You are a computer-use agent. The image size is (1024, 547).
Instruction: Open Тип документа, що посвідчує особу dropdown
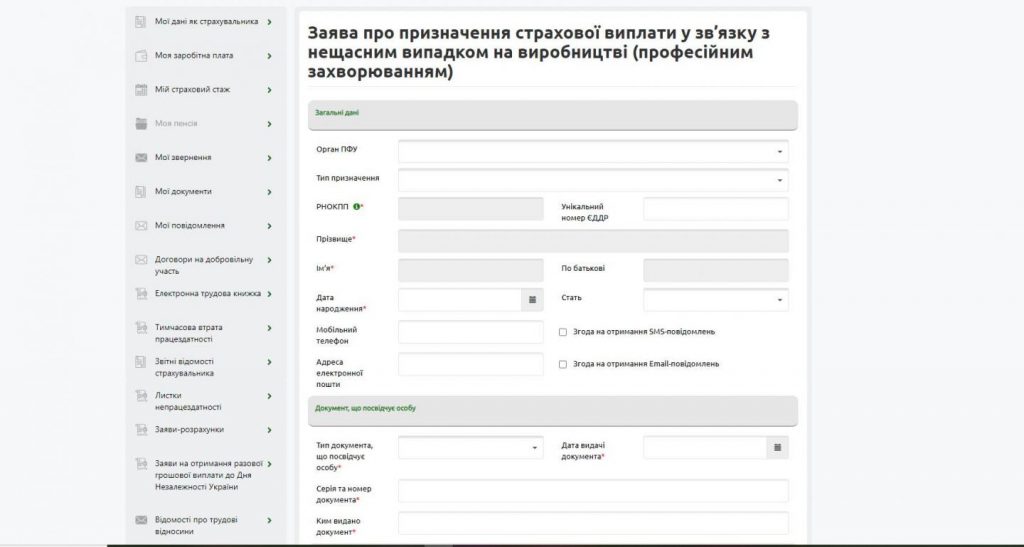click(470, 447)
